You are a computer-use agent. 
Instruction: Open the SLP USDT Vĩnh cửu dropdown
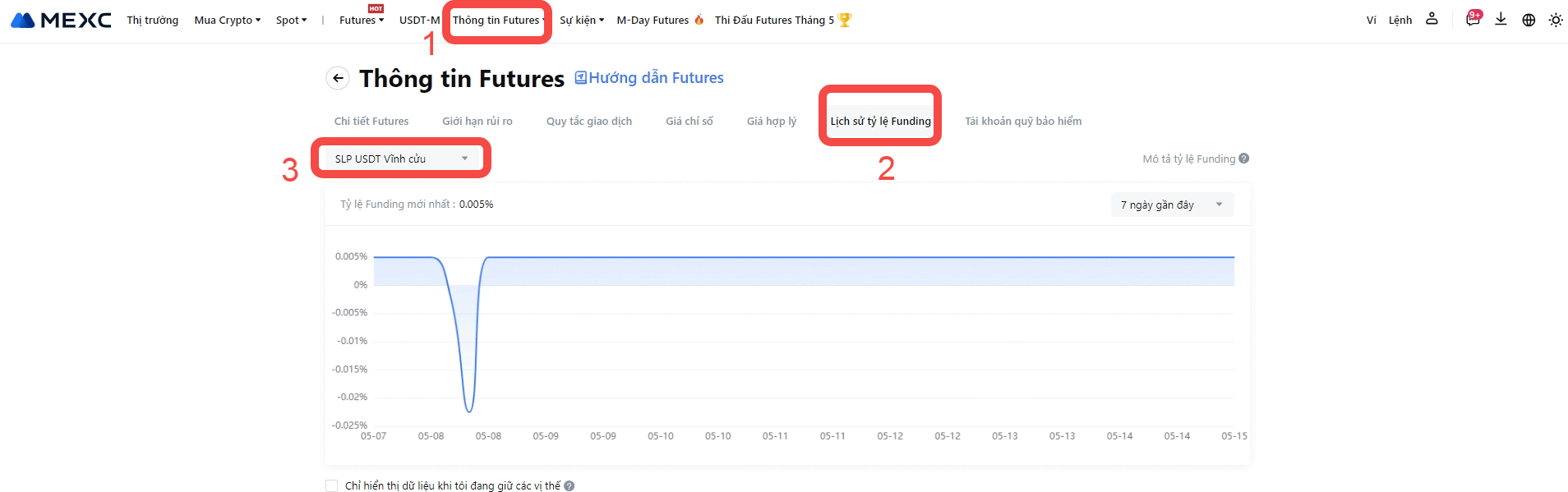point(401,159)
